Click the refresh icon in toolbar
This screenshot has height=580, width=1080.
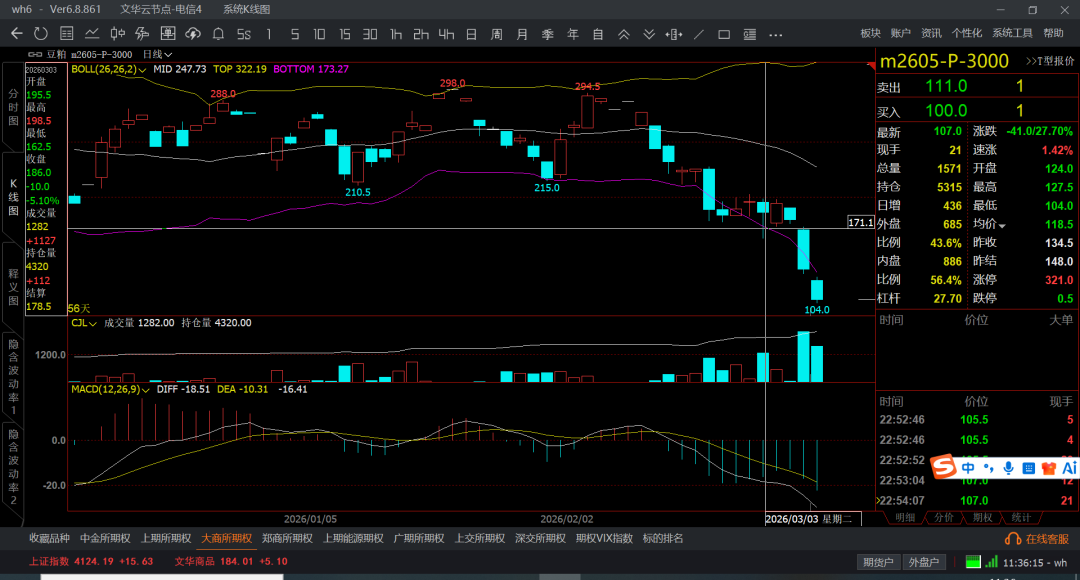(41, 34)
